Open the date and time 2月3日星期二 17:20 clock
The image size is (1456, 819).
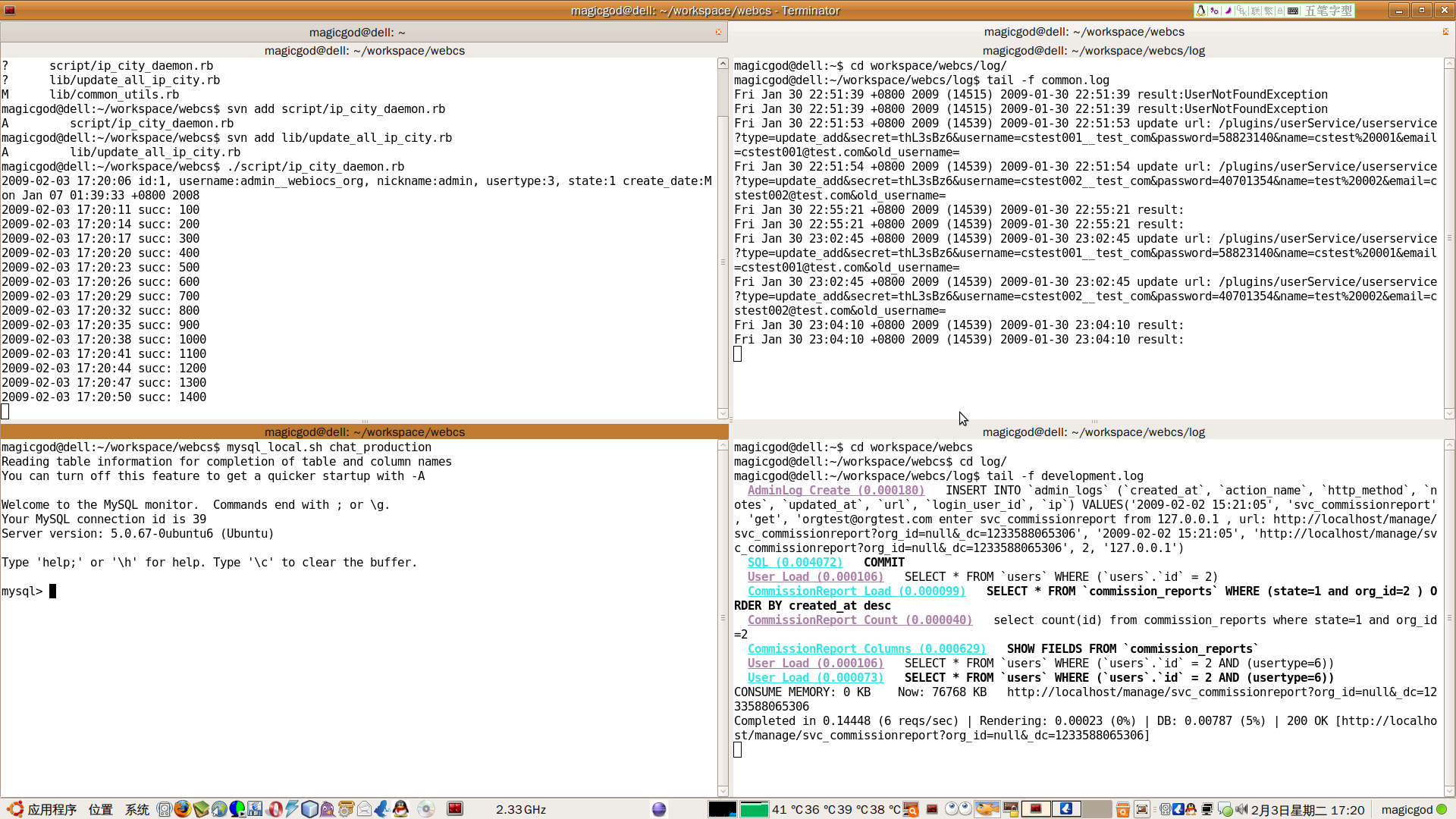[1307, 809]
